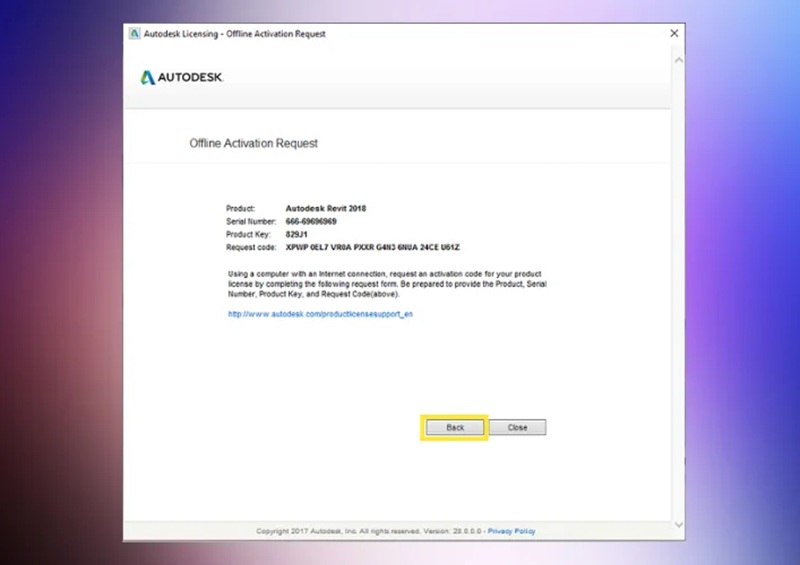Image resolution: width=800 pixels, height=565 pixels.
Task: Open the Privacy Policy link in footer
Action: coord(511,531)
